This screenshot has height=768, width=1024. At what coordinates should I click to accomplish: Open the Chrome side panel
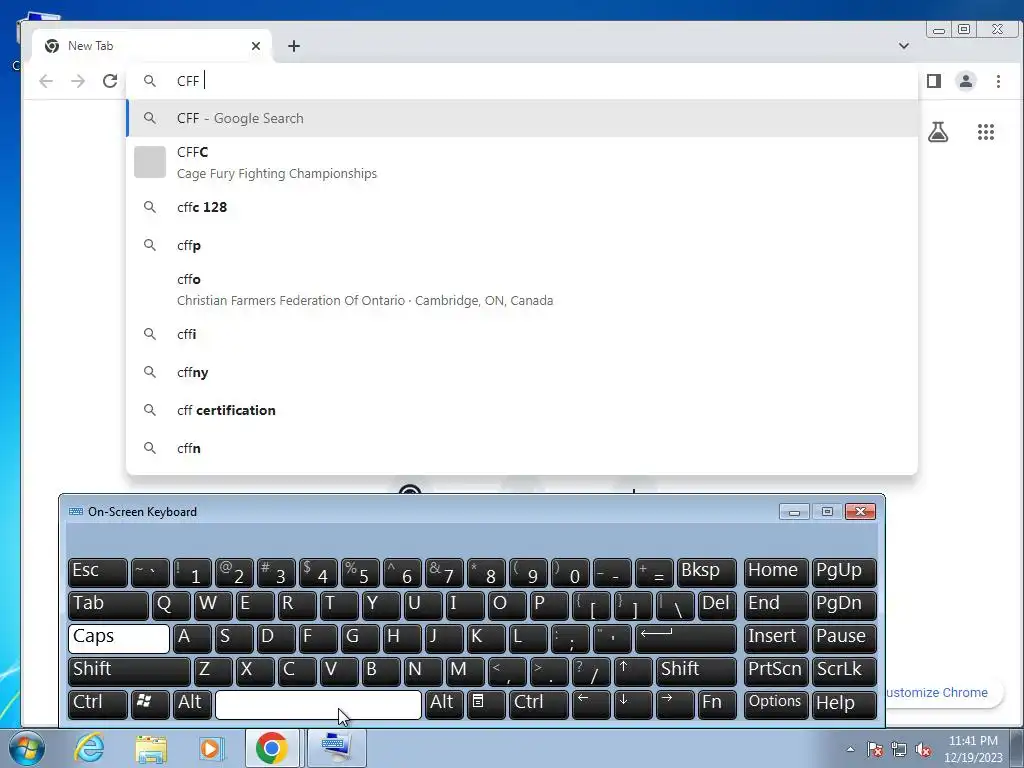coord(934,81)
